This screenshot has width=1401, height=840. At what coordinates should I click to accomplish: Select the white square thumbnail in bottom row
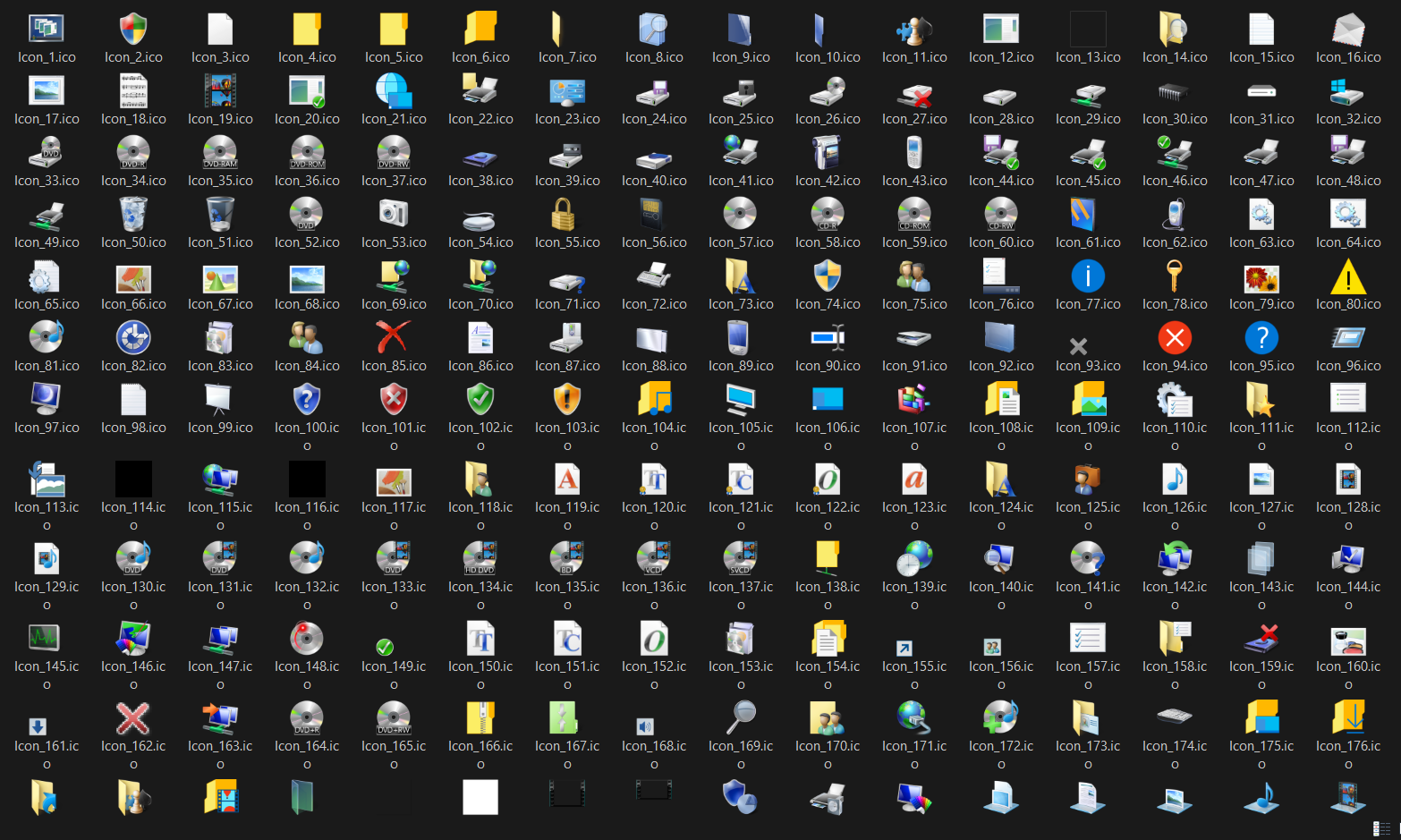click(x=480, y=797)
